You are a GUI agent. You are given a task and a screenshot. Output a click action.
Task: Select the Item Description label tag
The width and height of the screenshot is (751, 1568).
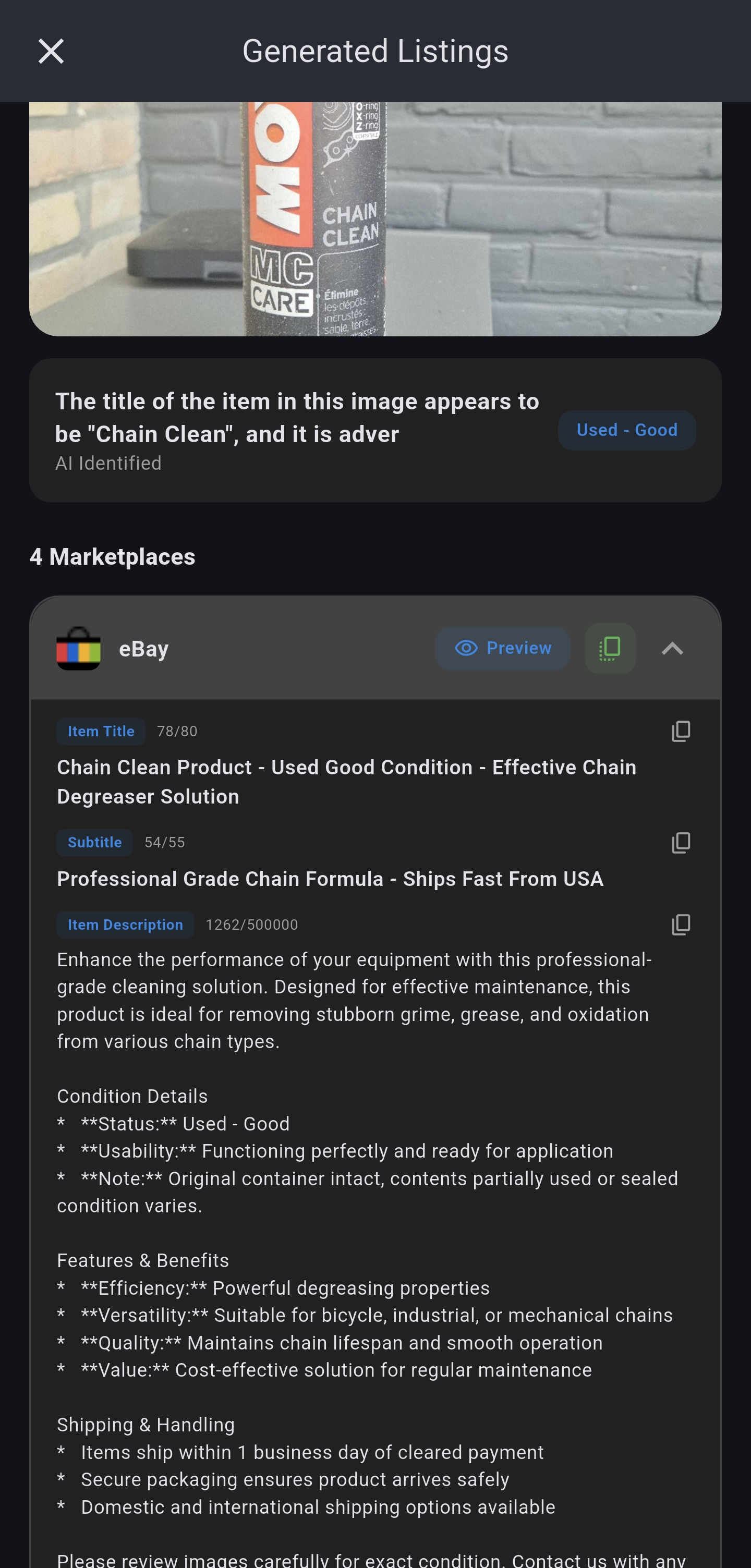pos(125,925)
